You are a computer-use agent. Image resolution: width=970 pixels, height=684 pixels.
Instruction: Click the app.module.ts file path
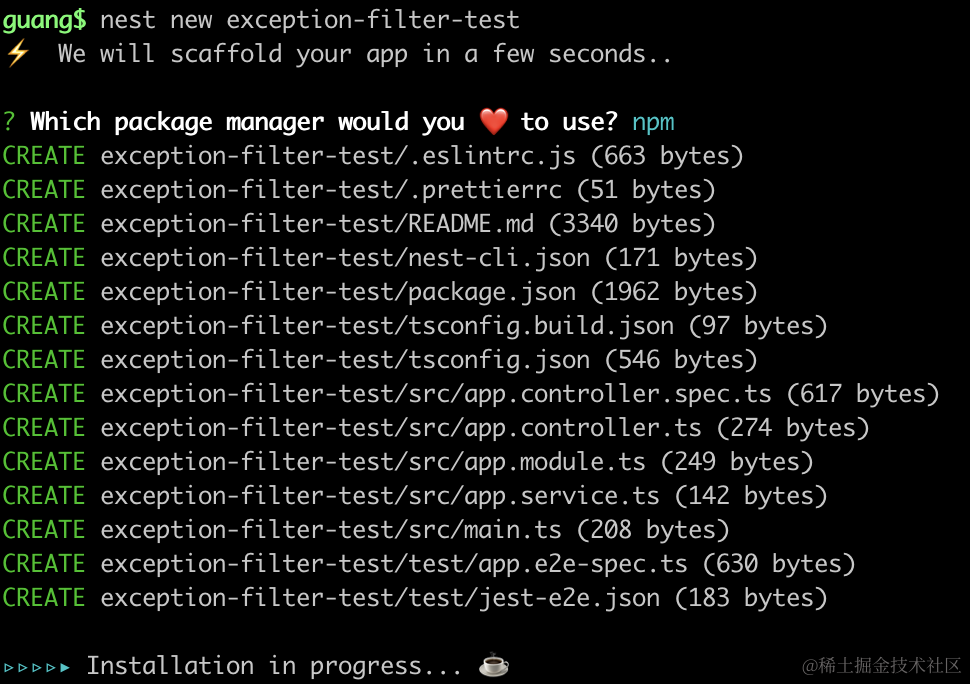click(x=373, y=462)
